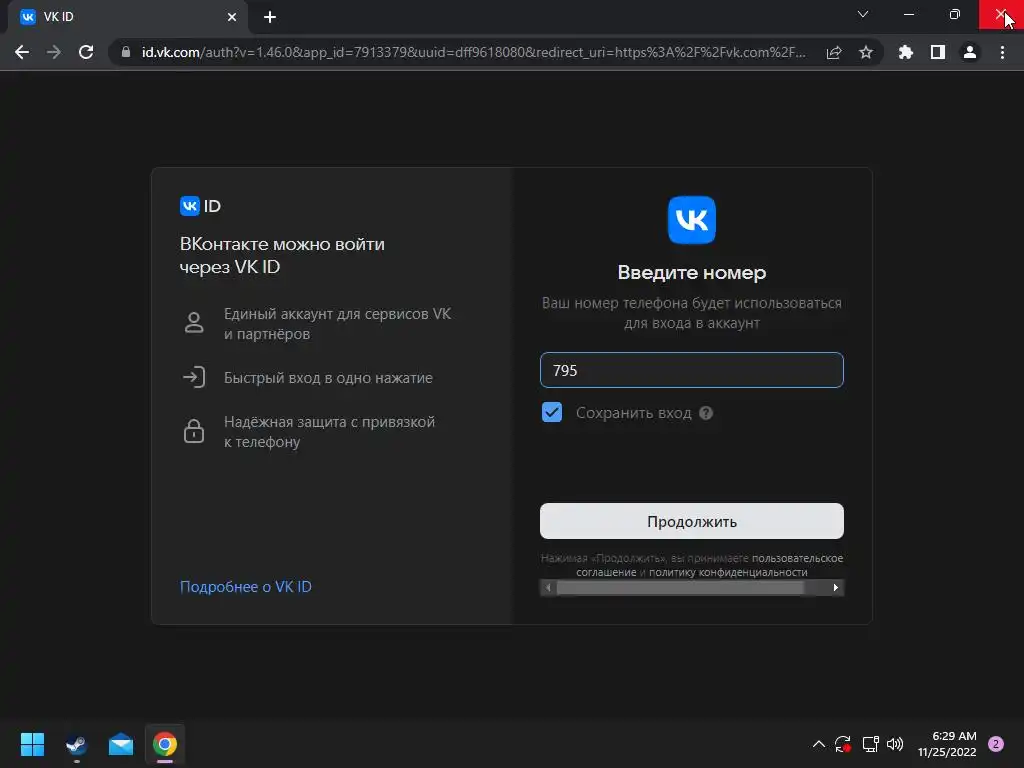Click the large VK logo above form
This screenshot has height=768, width=1024.
692,220
